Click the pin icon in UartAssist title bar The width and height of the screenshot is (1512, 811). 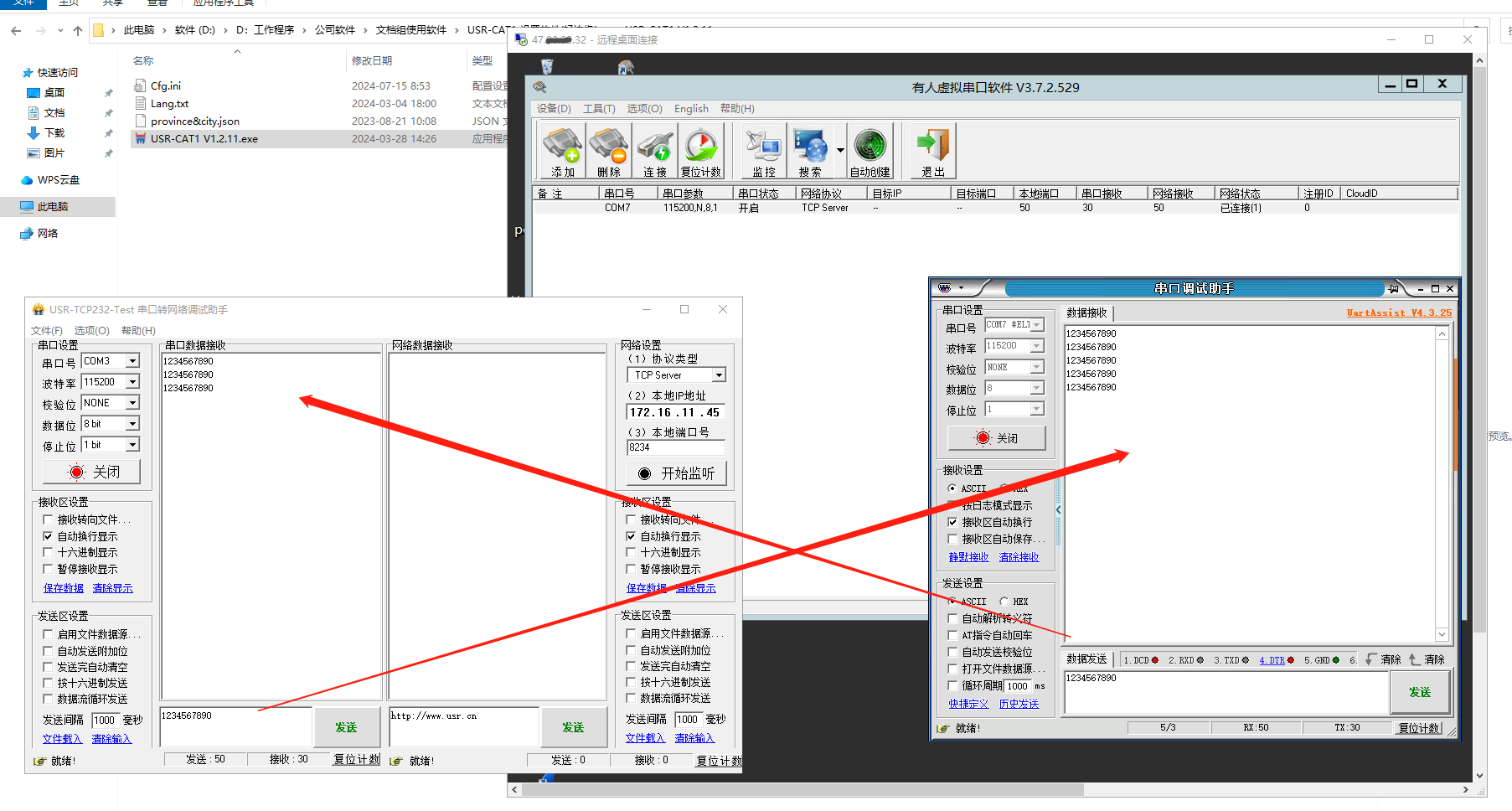pos(1394,288)
